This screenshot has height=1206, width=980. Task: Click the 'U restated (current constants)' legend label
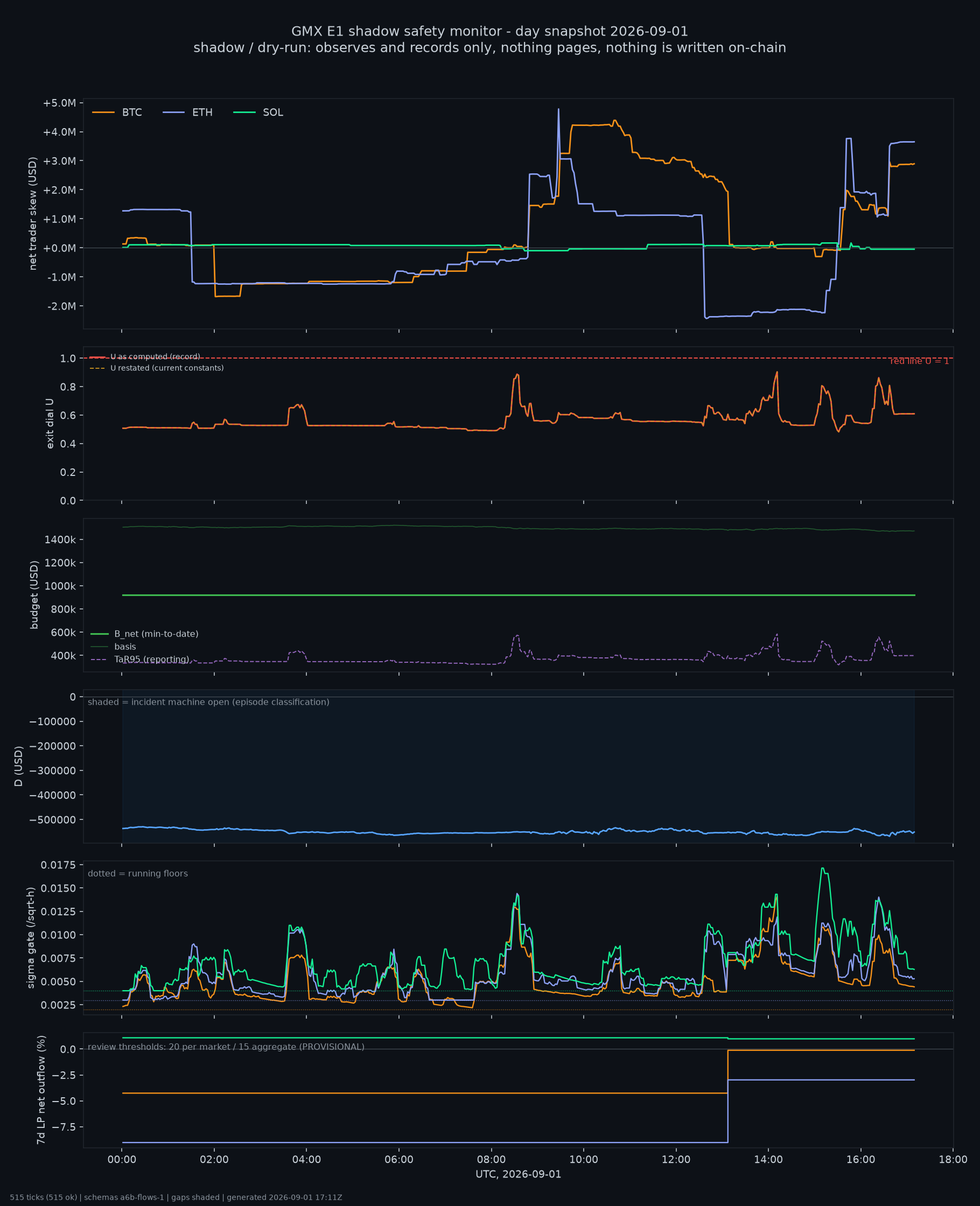pos(167,368)
